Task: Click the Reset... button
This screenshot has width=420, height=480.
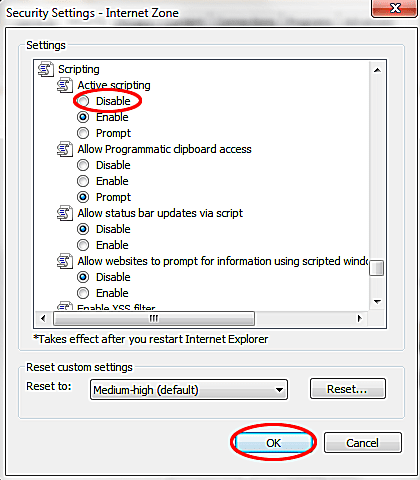Action: point(348,389)
